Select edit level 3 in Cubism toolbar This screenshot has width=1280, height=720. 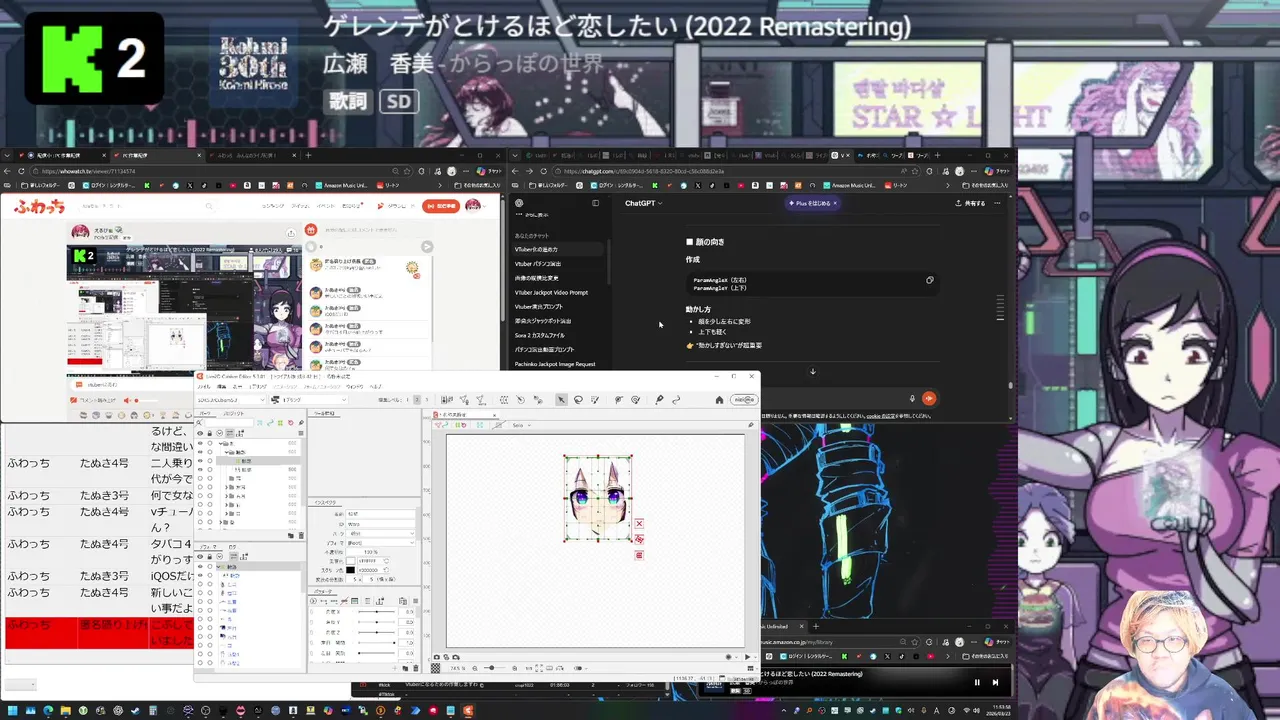point(426,400)
